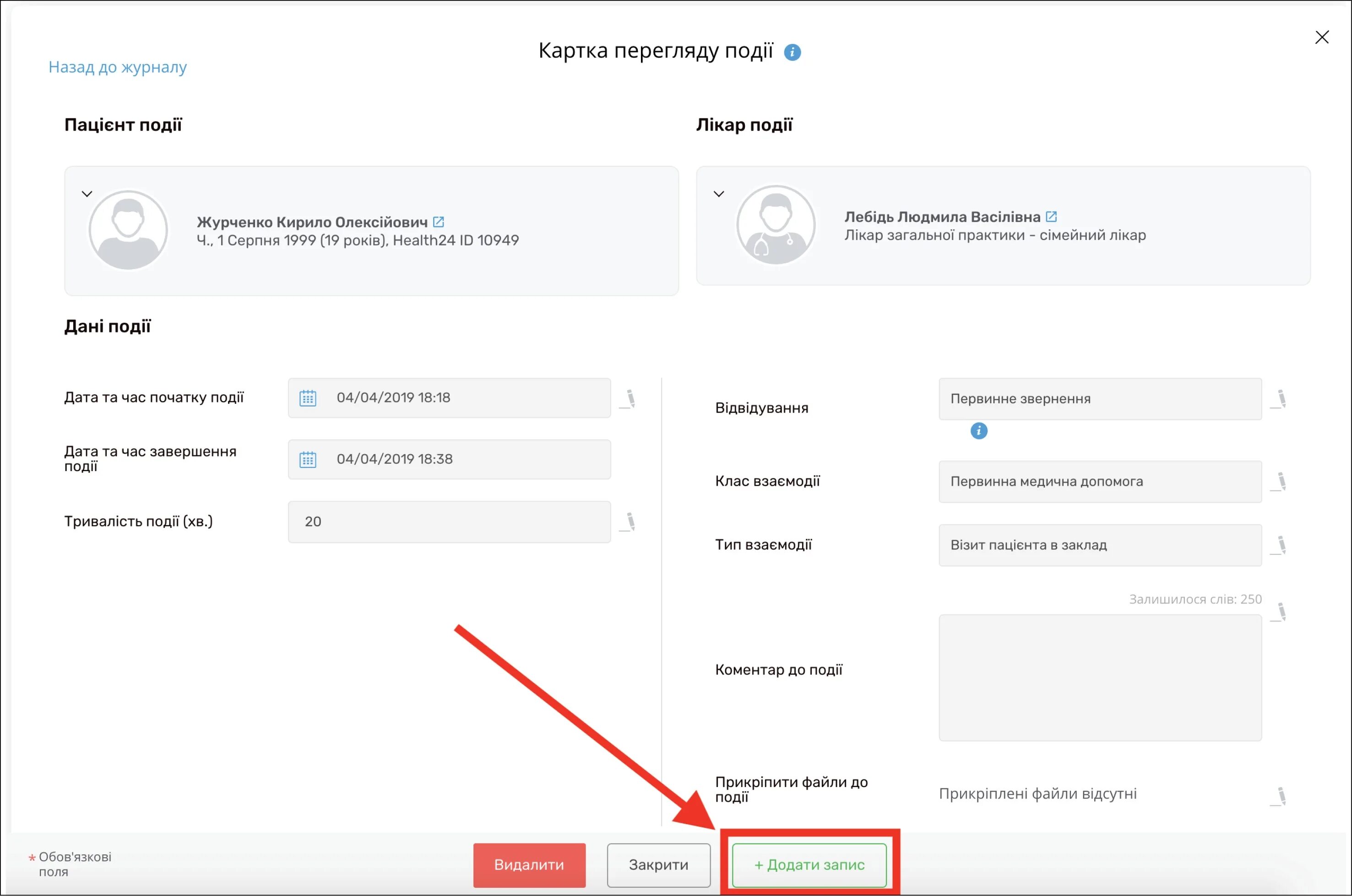The image size is (1352, 896).
Task: Collapse the doctor info panel chevron
Action: click(x=719, y=194)
